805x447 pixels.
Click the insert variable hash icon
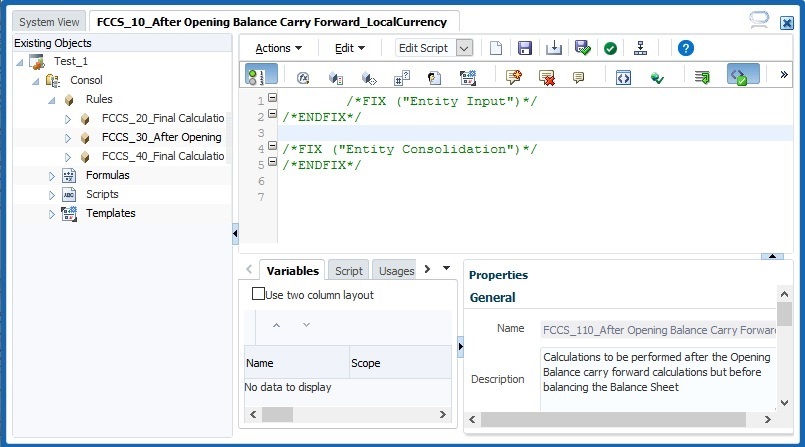coord(402,77)
